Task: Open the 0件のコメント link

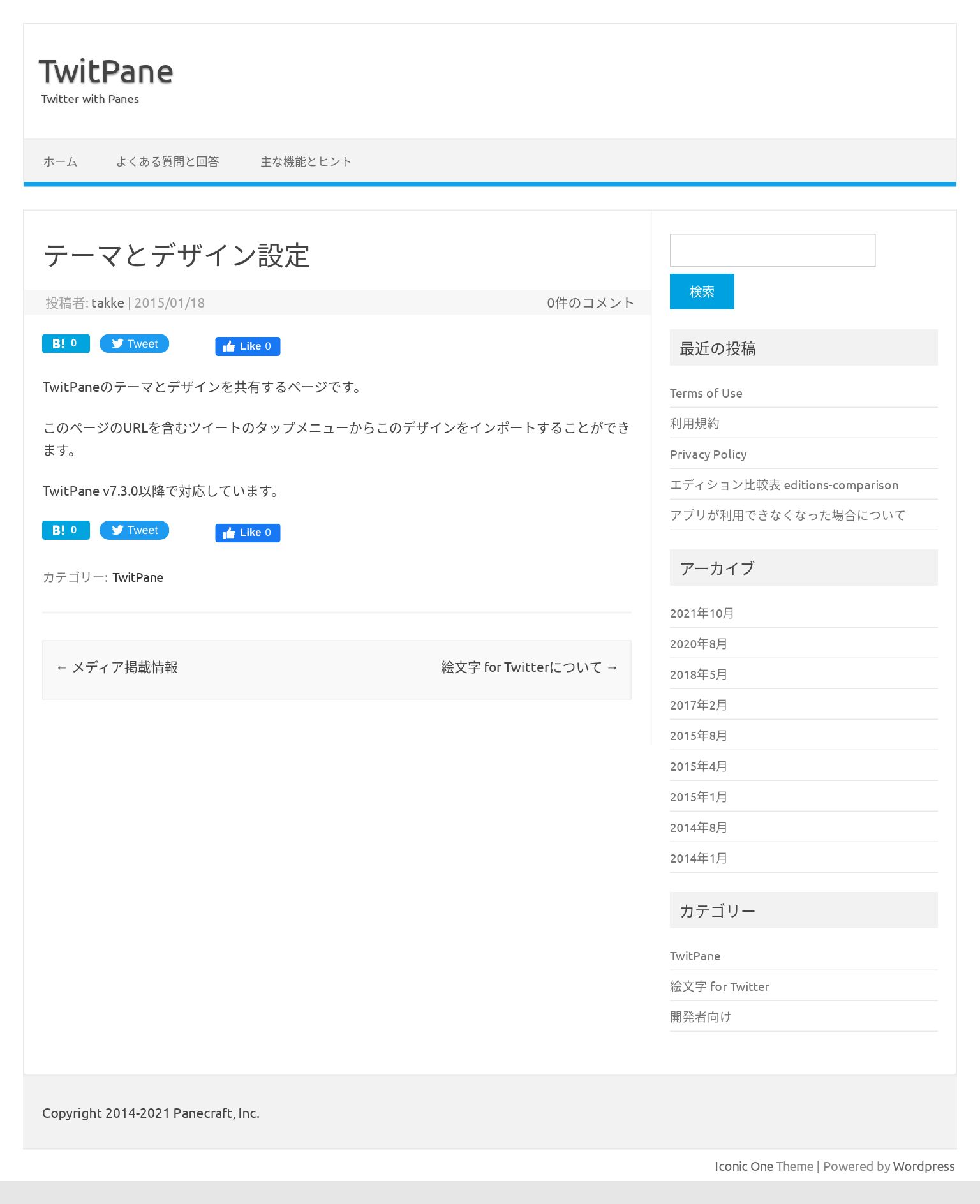Action: [x=590, y=303]
